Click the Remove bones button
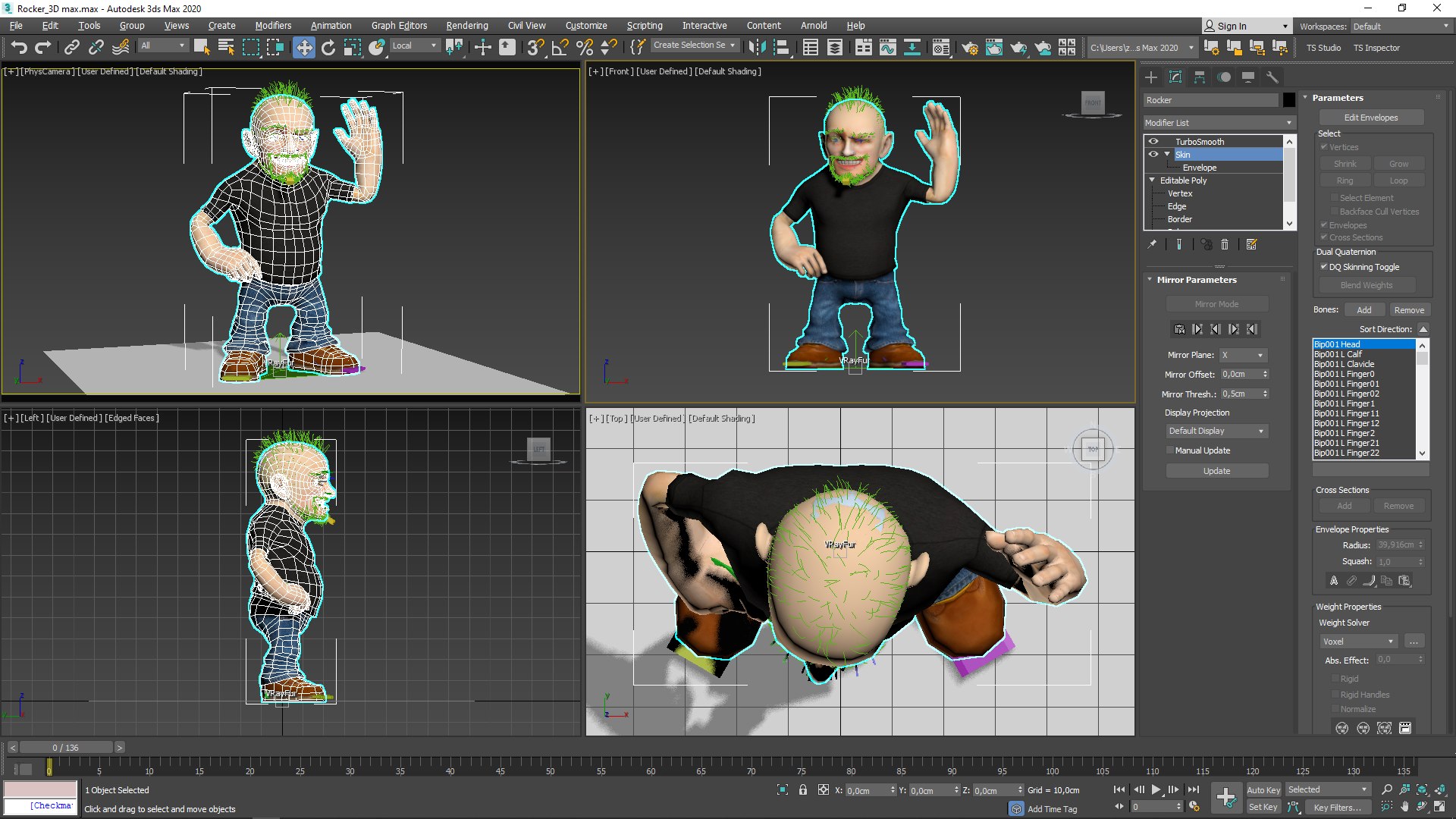The width and height of the screenshot is (1456, 819). [1409, 310]
